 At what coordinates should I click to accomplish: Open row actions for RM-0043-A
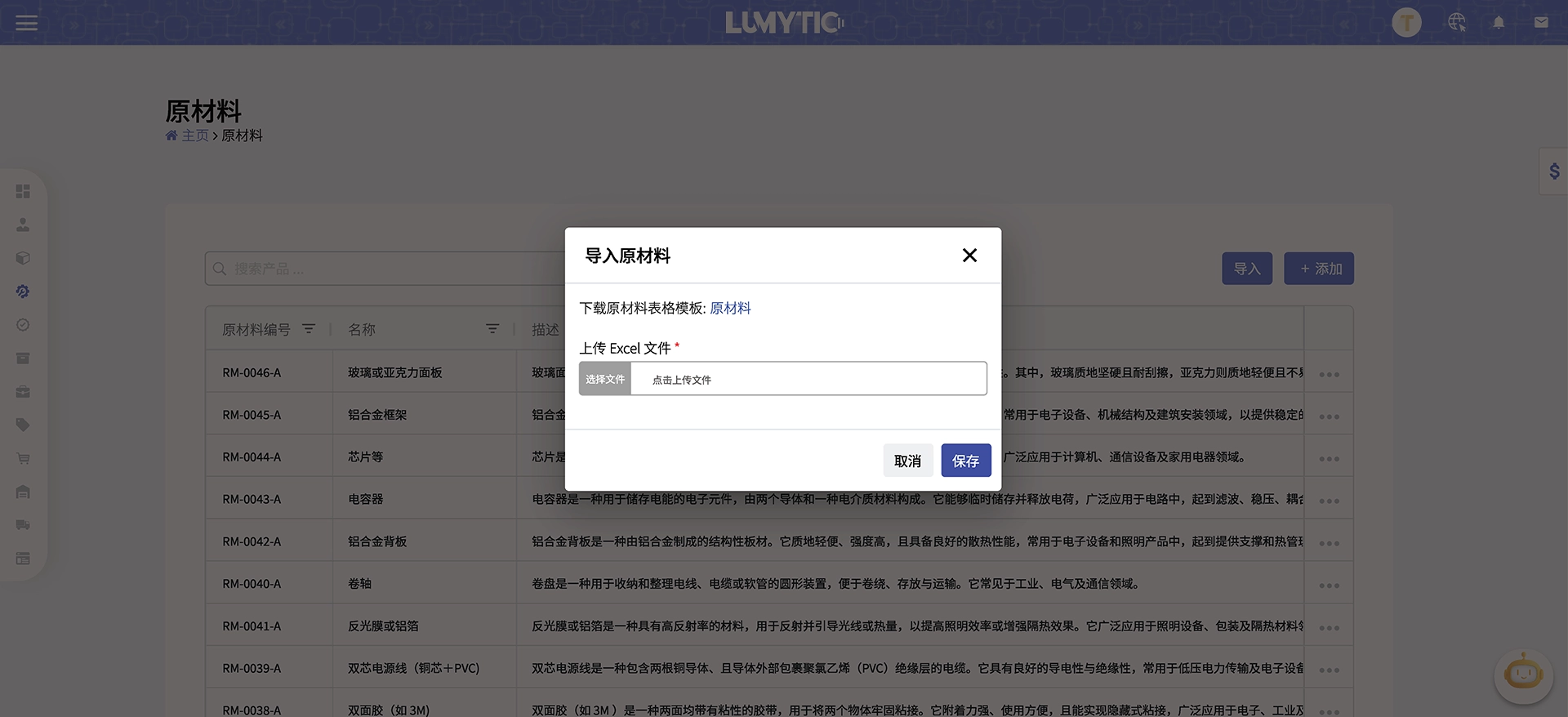tap(1329, 501)
